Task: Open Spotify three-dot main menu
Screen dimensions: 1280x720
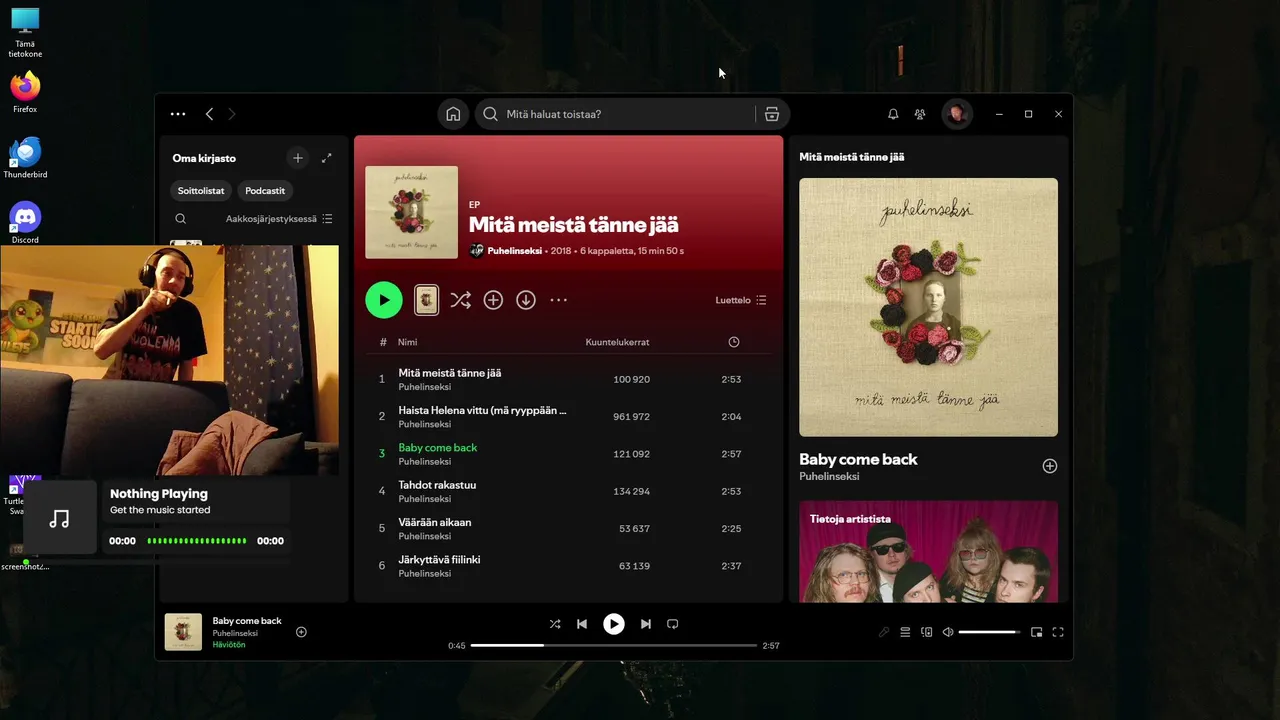Action: [178, 114]
